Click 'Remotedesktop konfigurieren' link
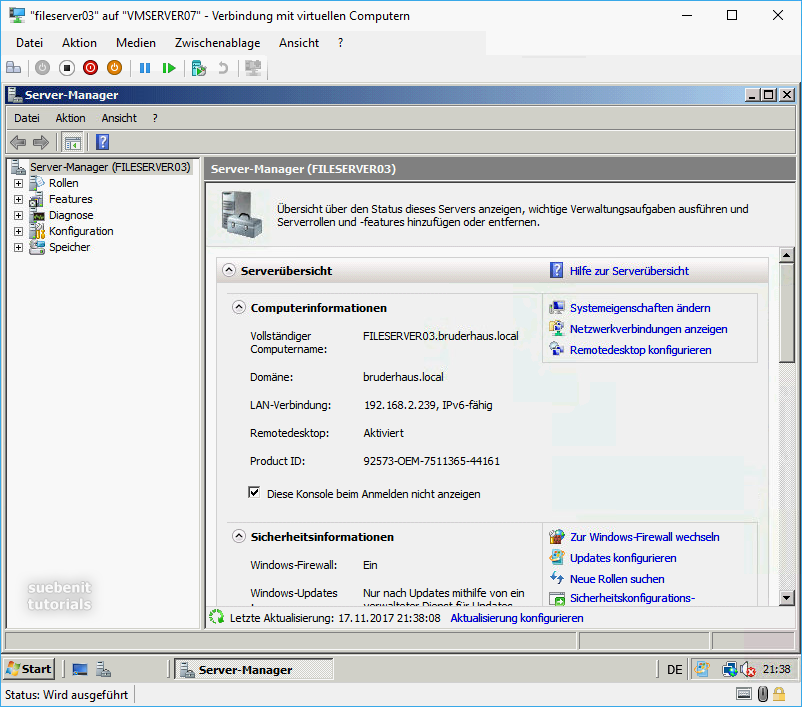 tap(640, 350)
